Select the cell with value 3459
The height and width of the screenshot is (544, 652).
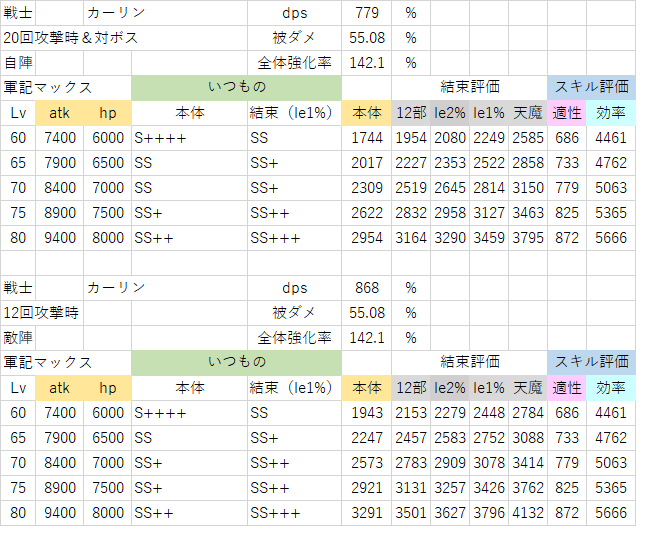[x=489, y=238]
